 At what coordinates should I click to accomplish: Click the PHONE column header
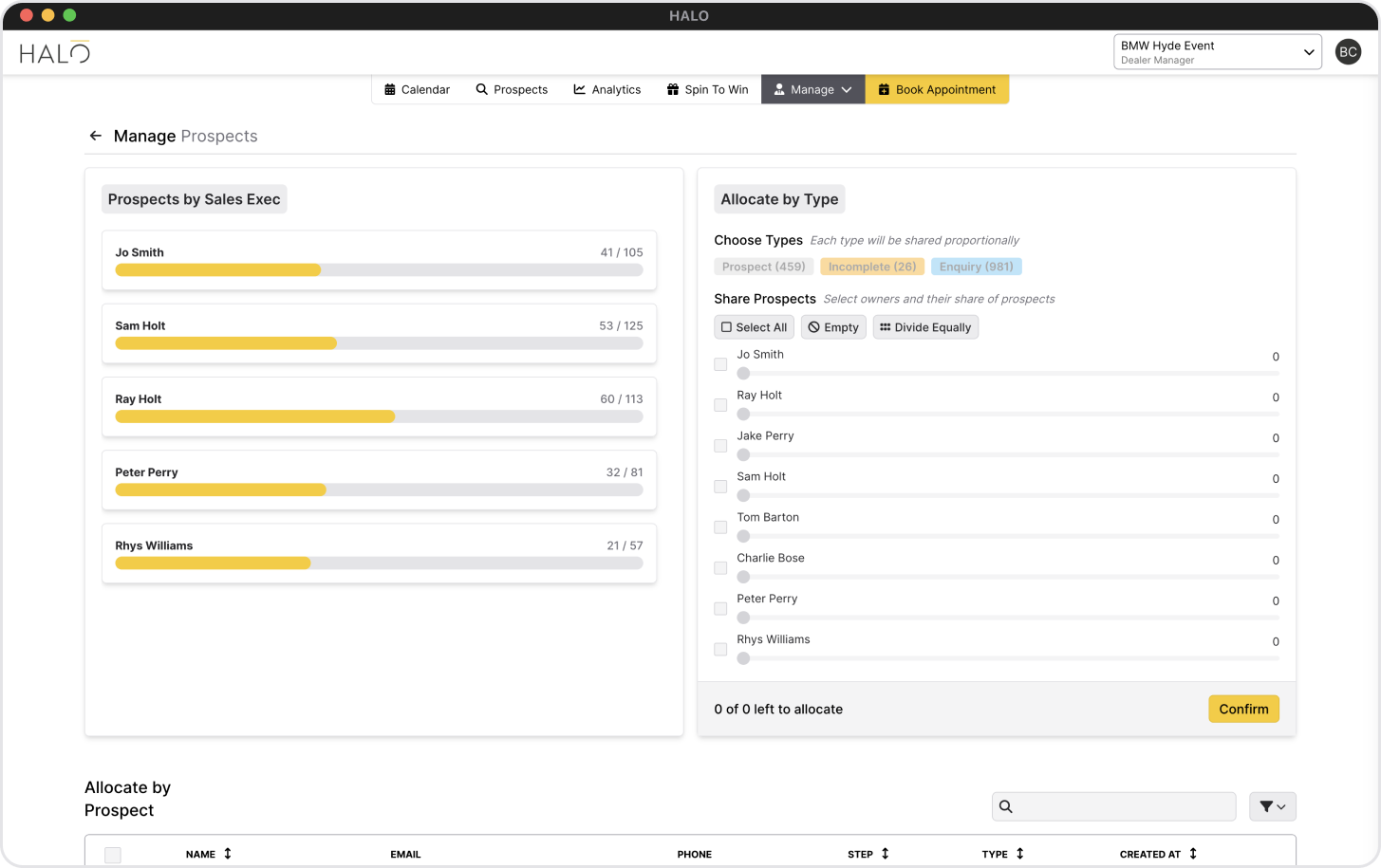coord(695,855)
